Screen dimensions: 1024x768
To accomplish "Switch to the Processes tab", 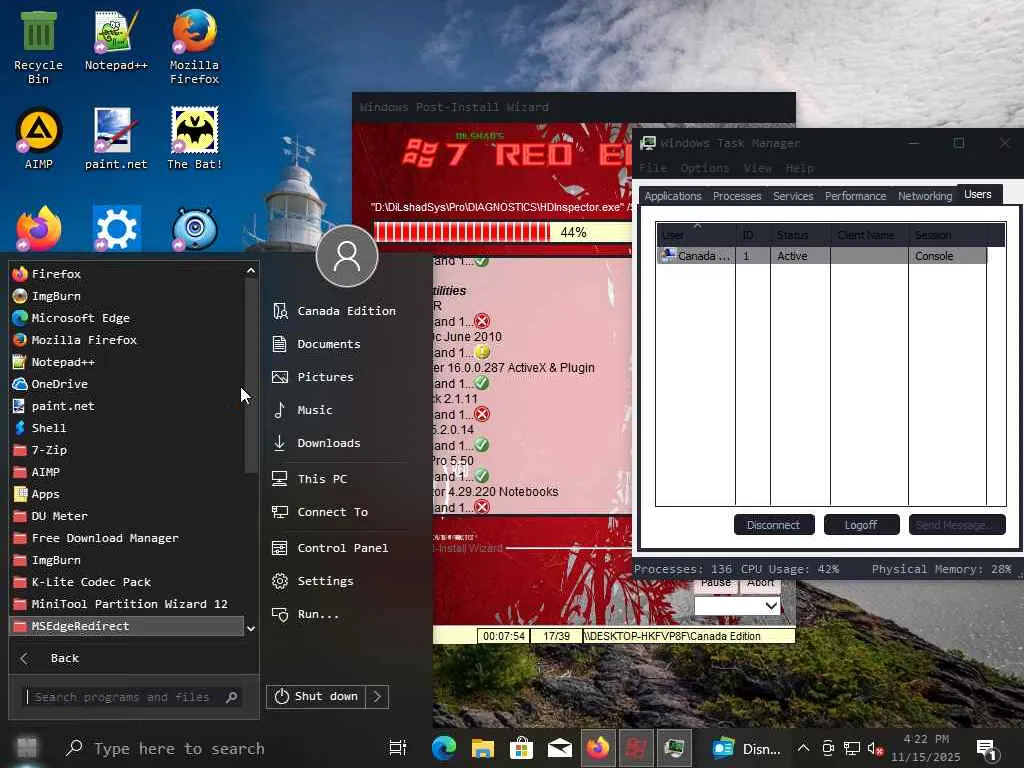I will click(737, 196).
